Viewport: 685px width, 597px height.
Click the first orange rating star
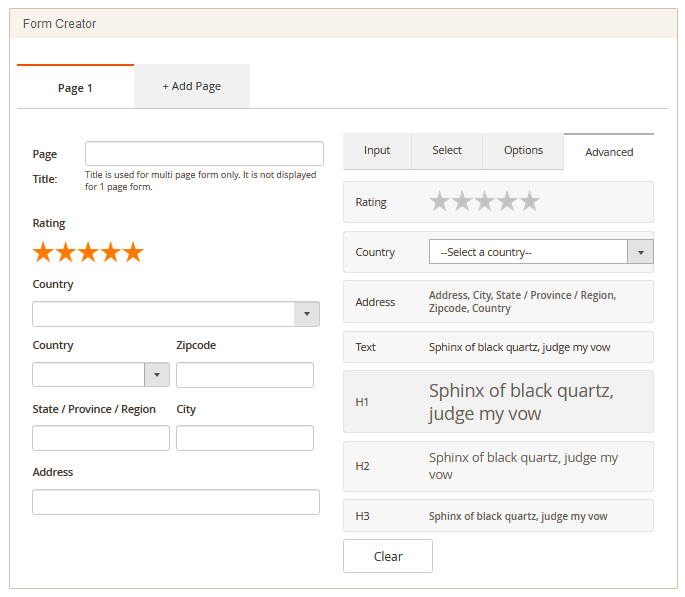44,252
